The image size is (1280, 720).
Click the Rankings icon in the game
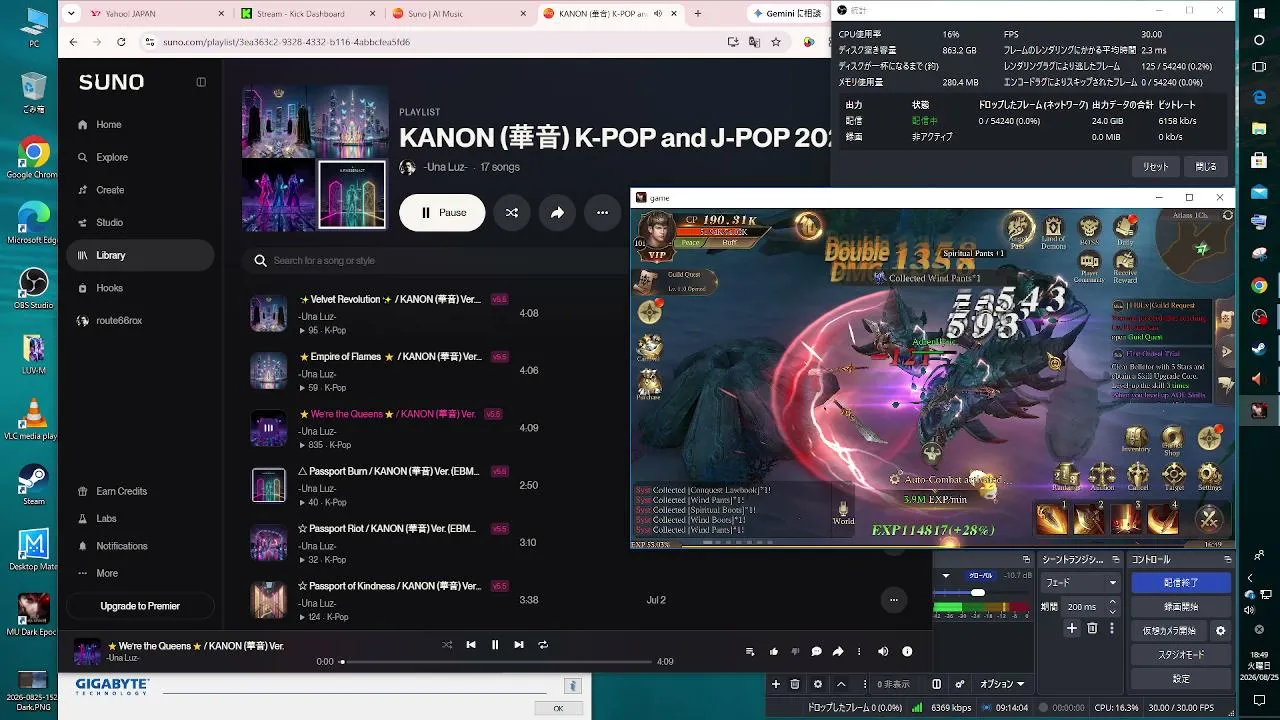pos(1066,476)
